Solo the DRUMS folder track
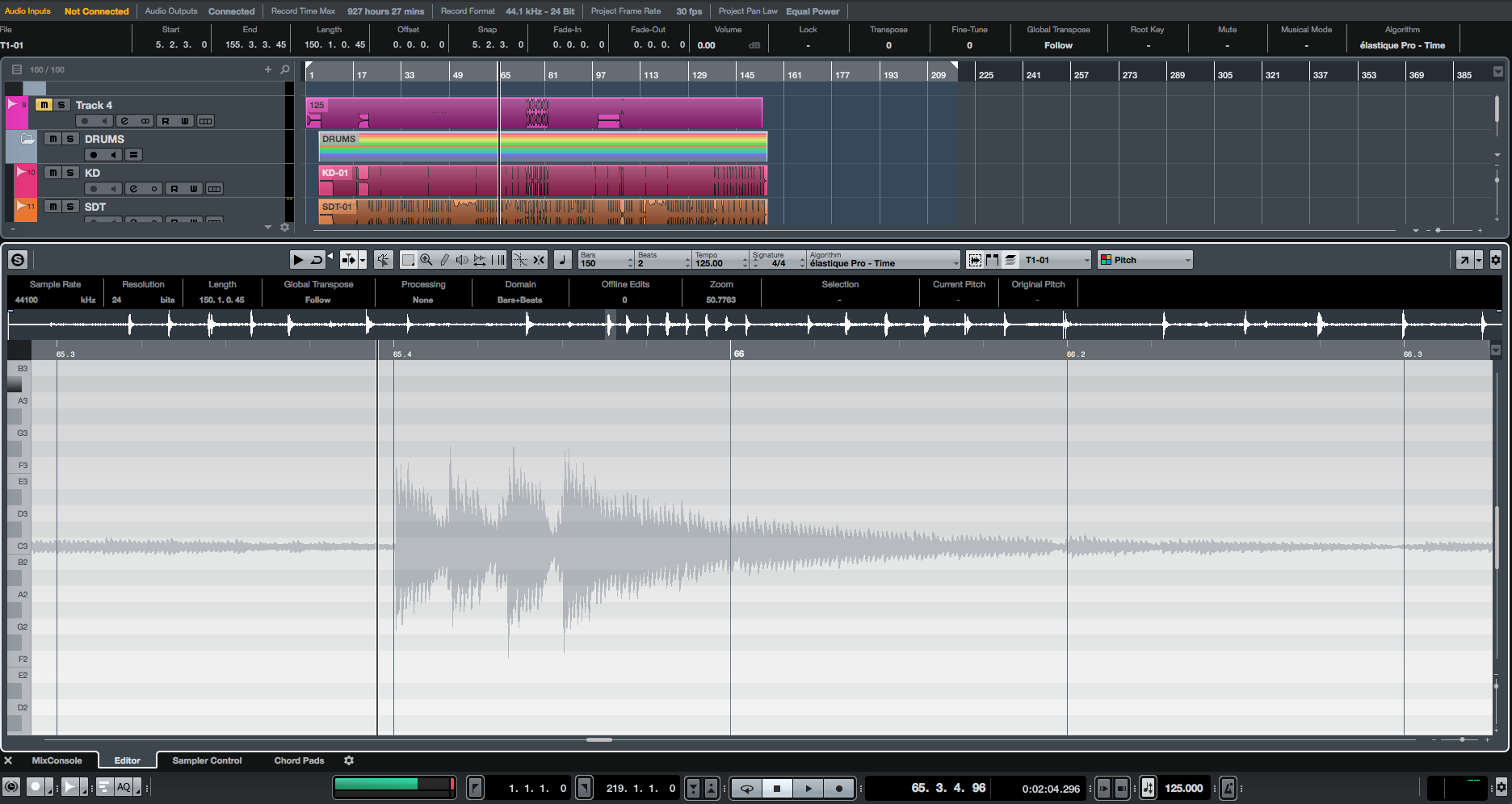The width and height of the screenshot is (1512, 804). (x=70, y=139)
